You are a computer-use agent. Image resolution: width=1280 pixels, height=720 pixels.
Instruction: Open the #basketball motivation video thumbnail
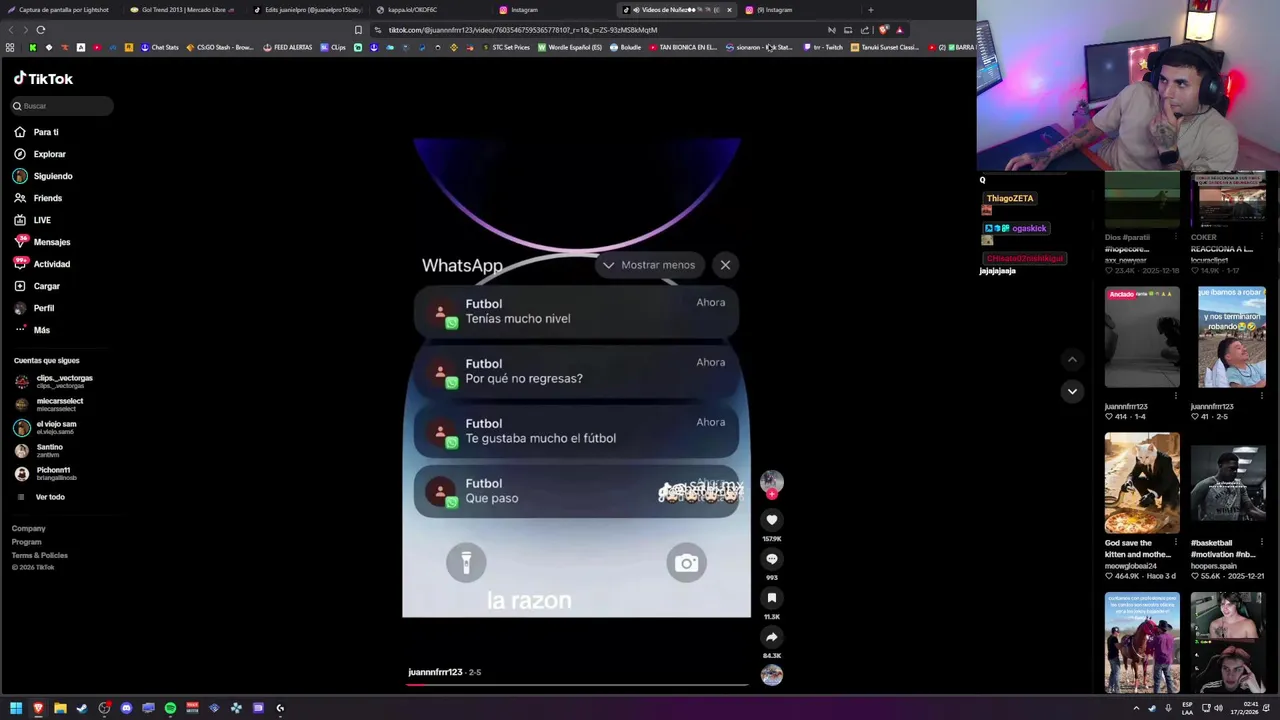pos(1228,483)
